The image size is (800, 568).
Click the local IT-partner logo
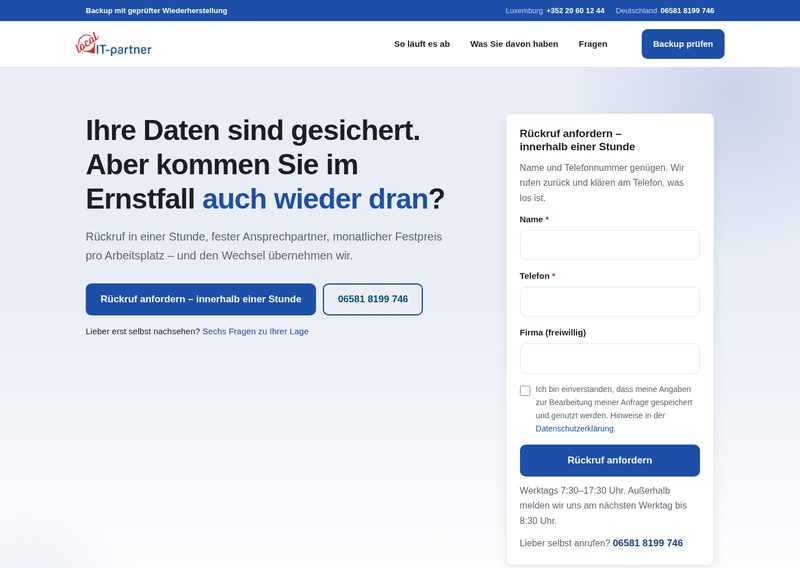[x=113, y=44]
